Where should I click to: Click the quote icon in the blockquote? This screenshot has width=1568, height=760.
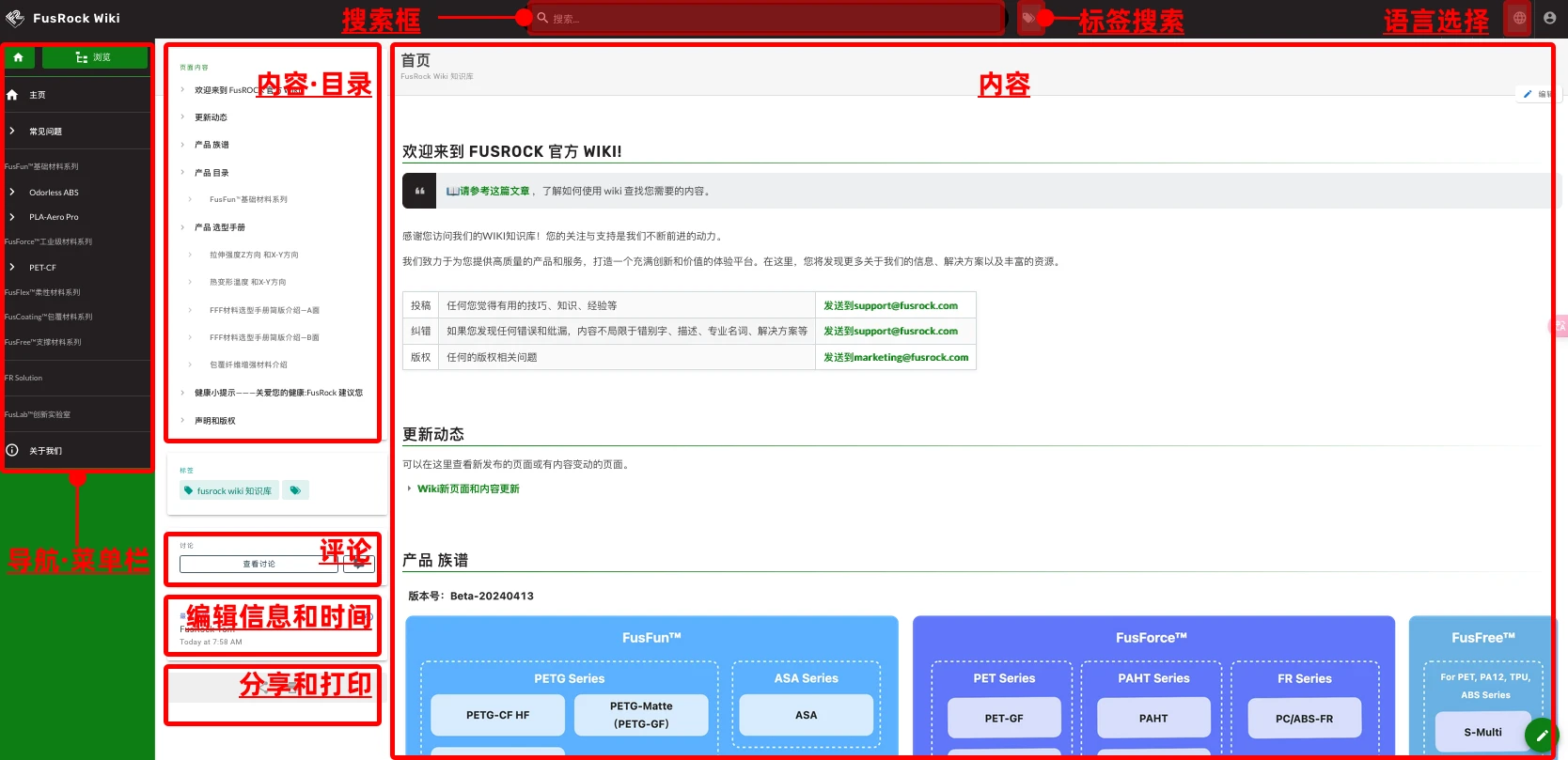coord(419,191)
